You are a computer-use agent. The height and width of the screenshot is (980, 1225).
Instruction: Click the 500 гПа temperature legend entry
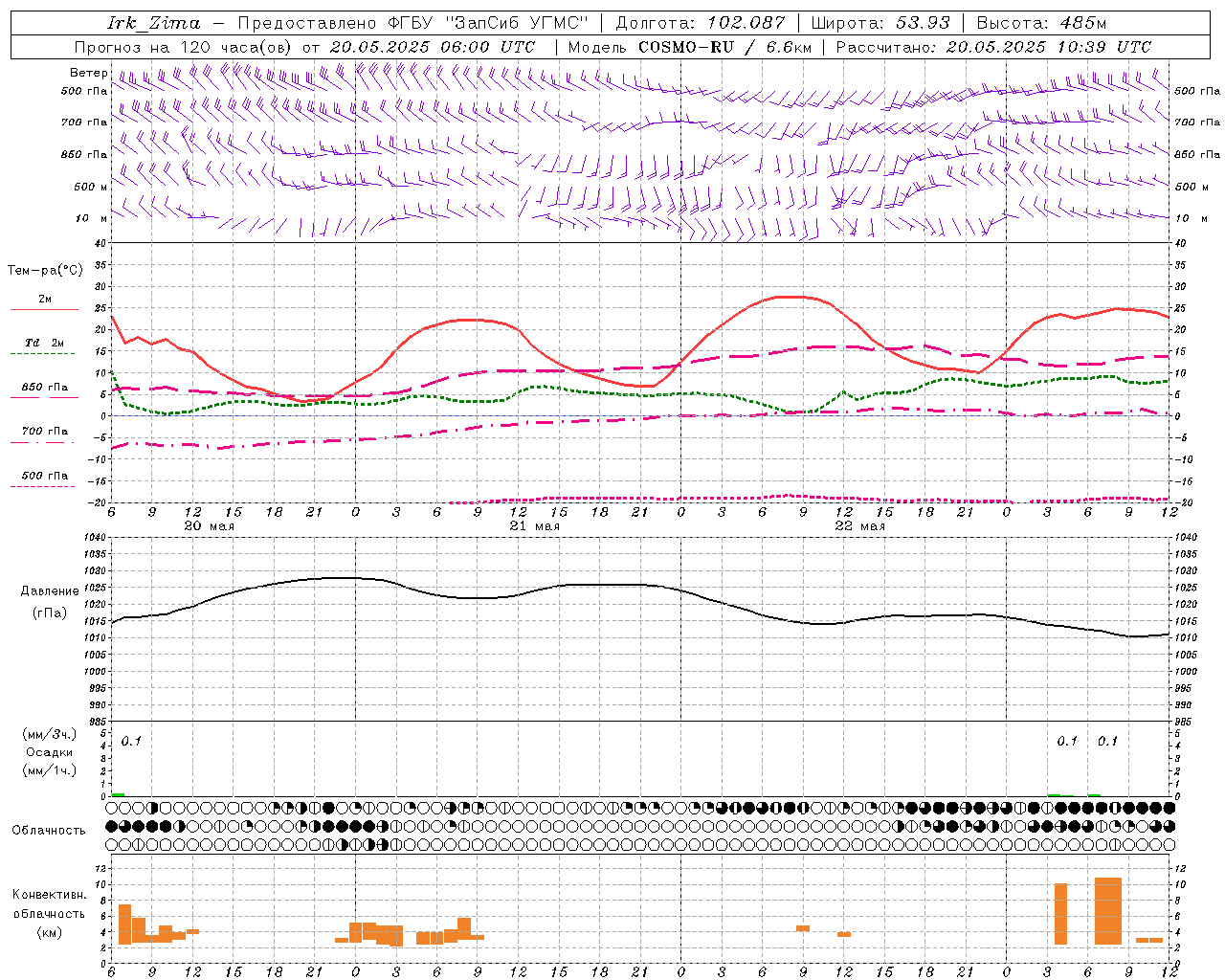(x=44, y=476)
